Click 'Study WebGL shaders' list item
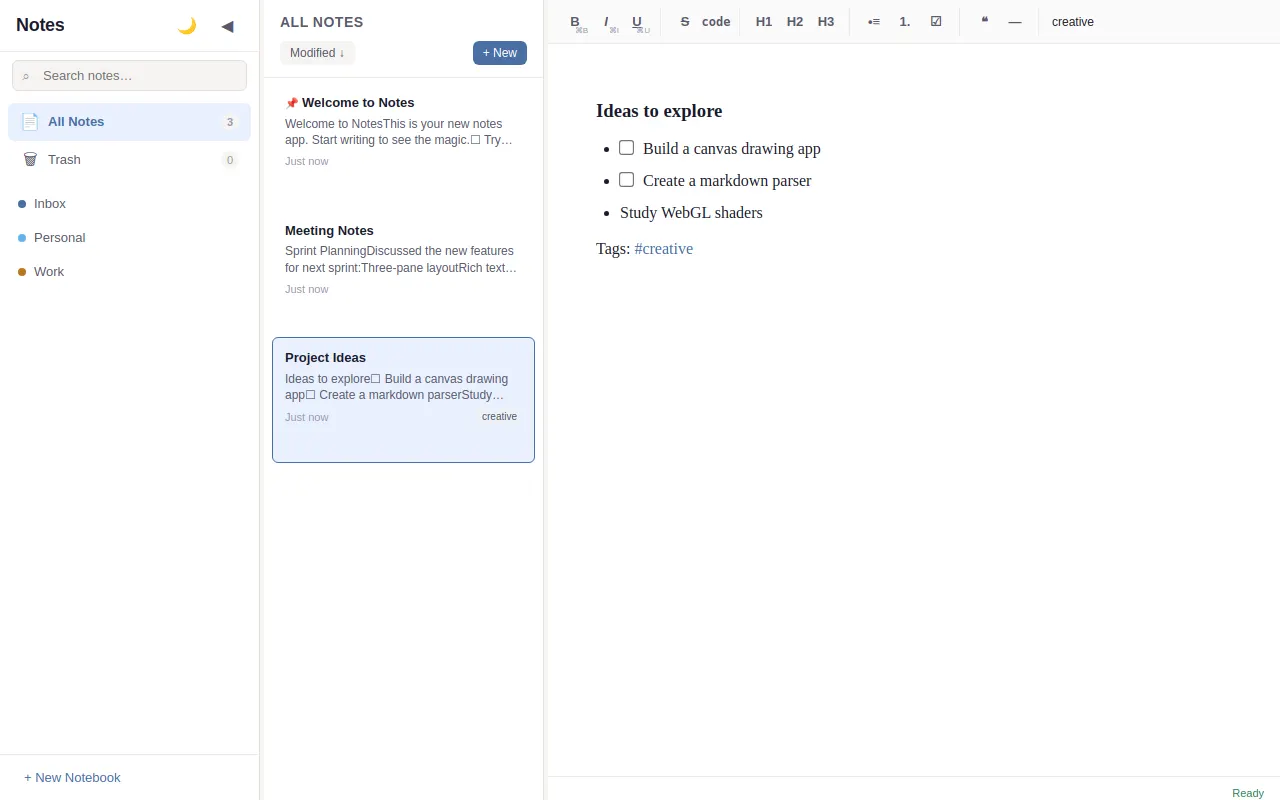Image resolution: width=1280 pixels, height=800 pixels. (691, 213)
